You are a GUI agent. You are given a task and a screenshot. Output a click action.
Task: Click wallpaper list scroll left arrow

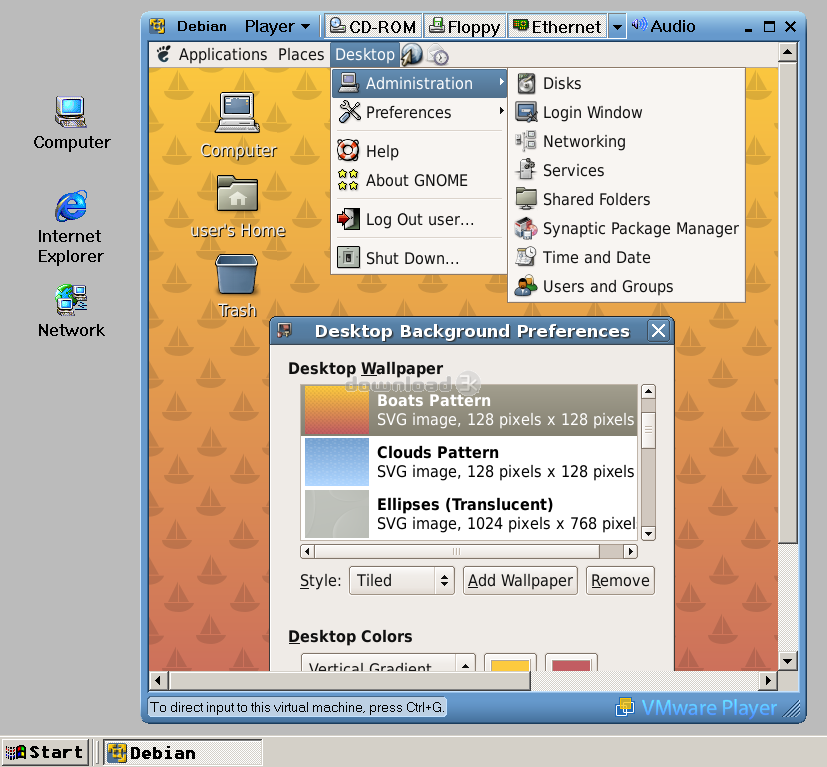pos(307,551)
